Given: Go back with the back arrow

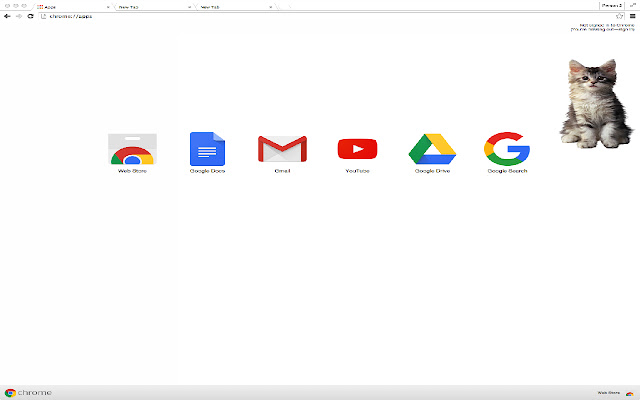Looking at the screenshot, I should coord(7,16).
